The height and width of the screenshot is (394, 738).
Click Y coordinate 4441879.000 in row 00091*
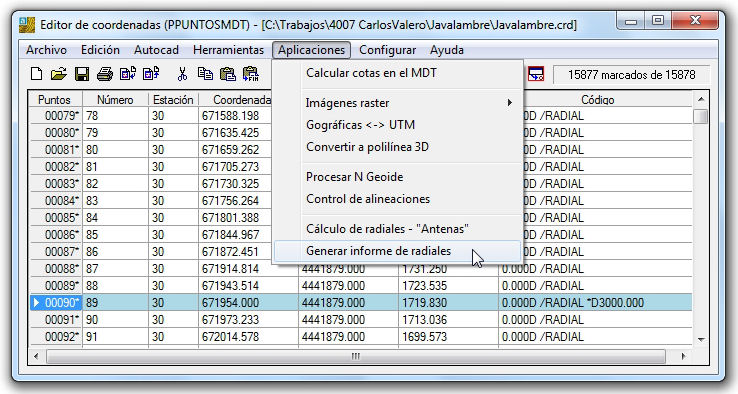(x=348, y=320)
